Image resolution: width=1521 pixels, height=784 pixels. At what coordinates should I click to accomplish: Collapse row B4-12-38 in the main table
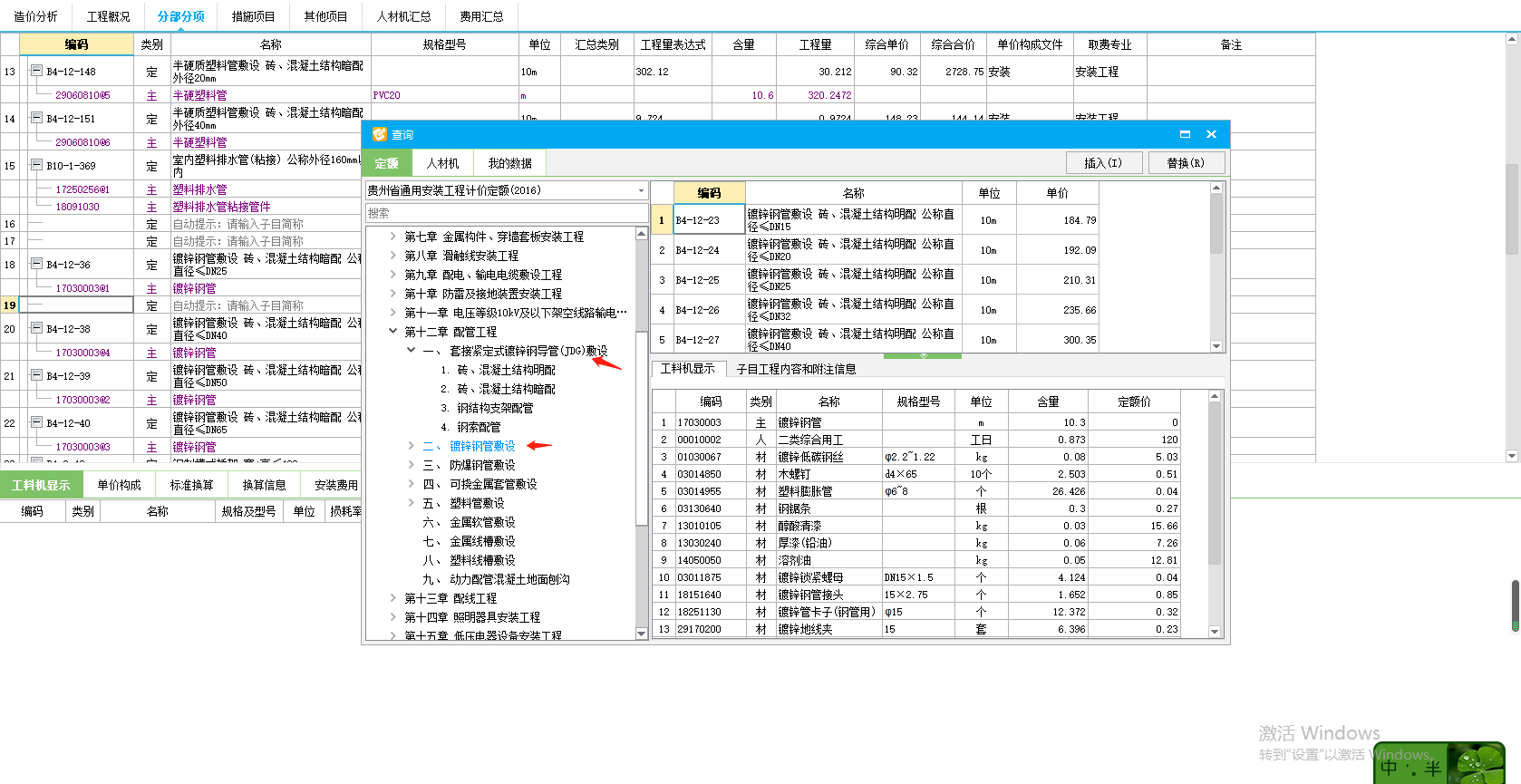click(36, 328)
